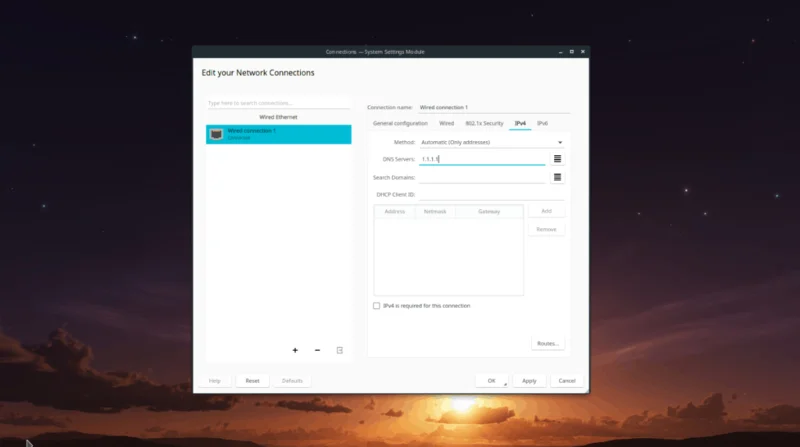This screenshot has width=800, height=447.
Task: Click the export connection icon
Action: tap(340, 350)
